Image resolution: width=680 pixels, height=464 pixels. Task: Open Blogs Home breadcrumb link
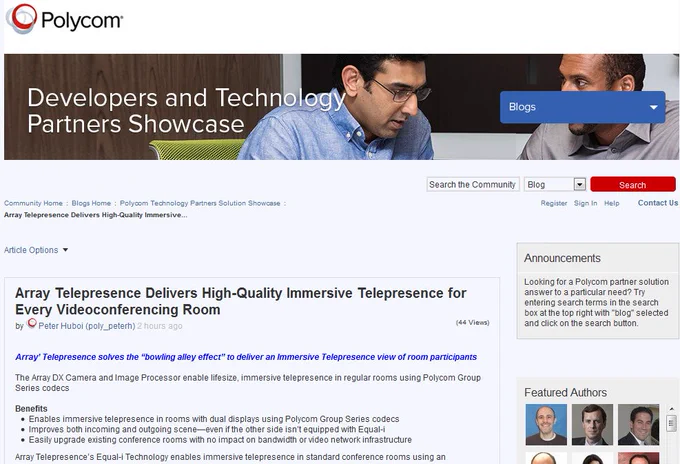tap(91, 203)
